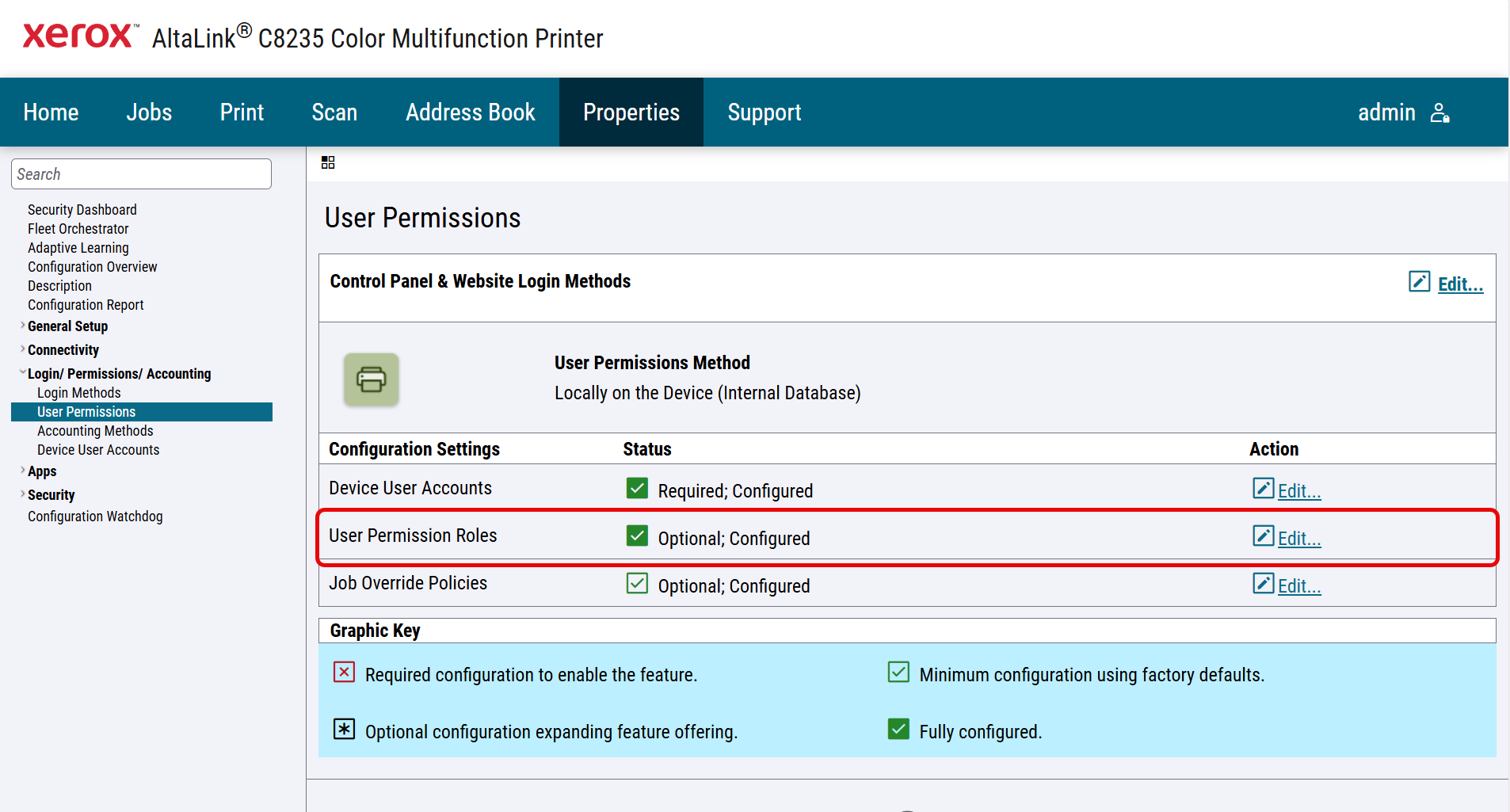Click the edit pencil icon for Login Methods

(x=1419, y=282)
